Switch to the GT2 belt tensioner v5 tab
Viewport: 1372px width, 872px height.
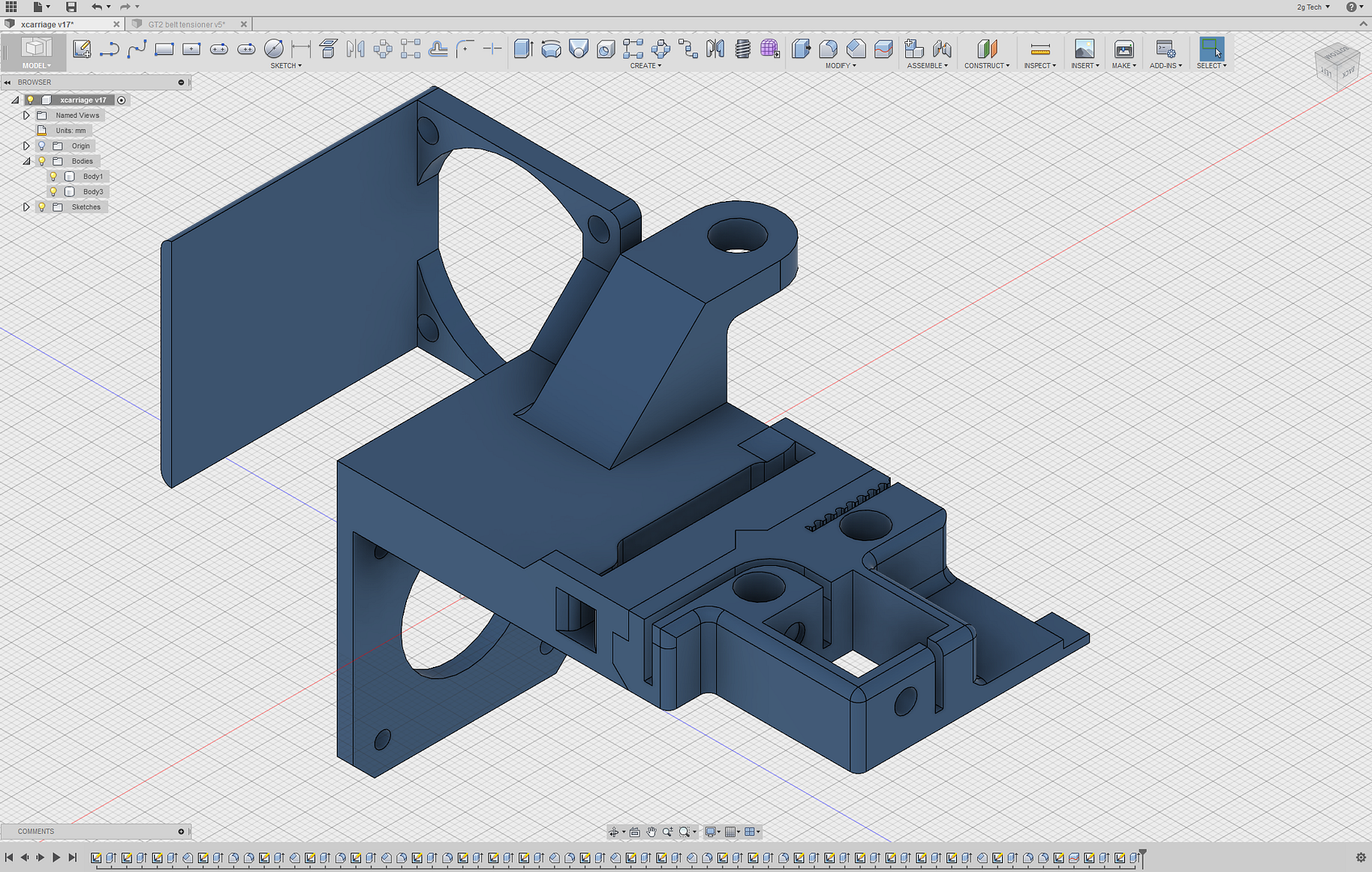coord(186,23)
